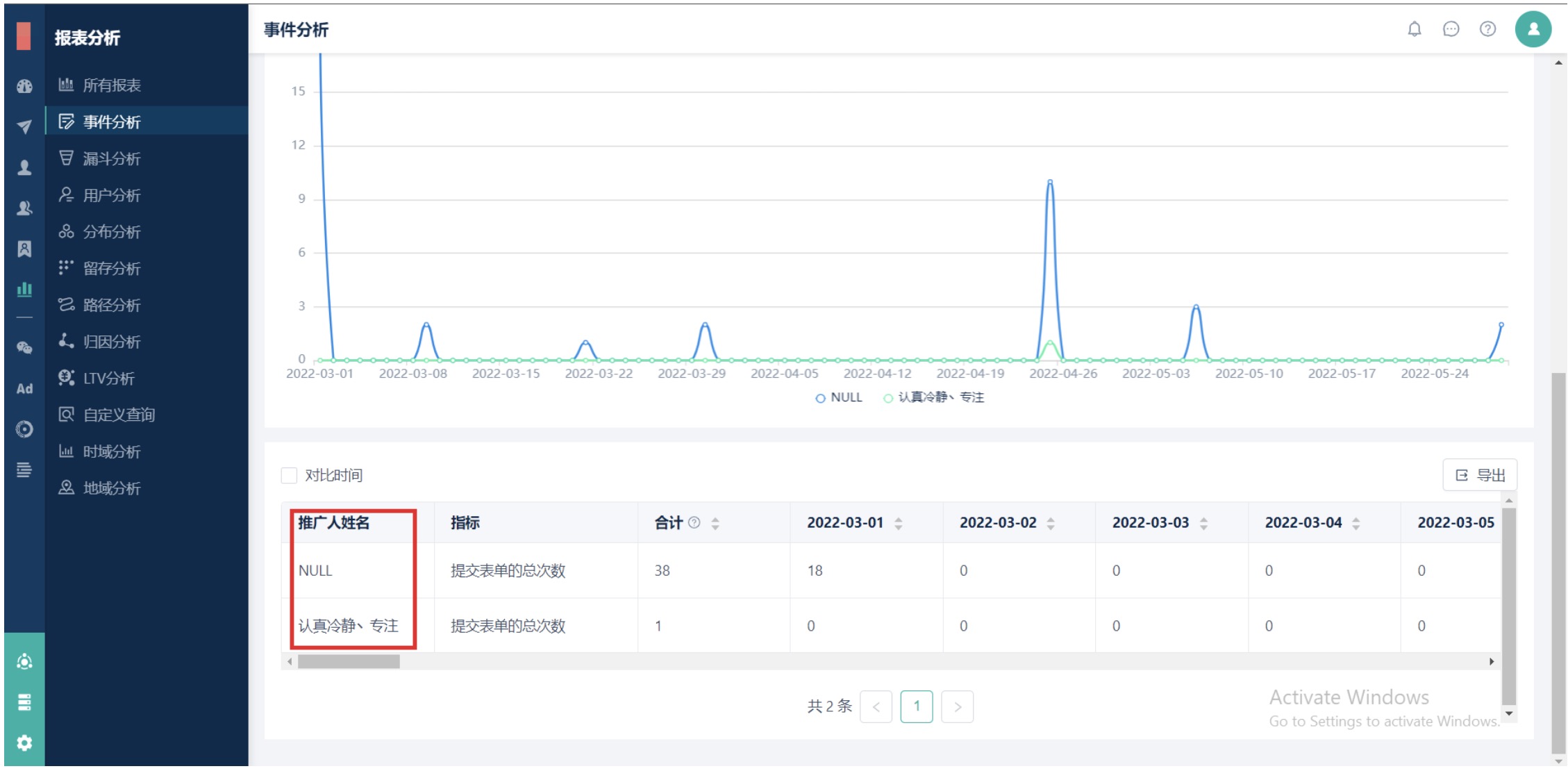Sort table by 2022-03-04 column
Screen dimensions: 1568x771
(x=1356, y=523)
